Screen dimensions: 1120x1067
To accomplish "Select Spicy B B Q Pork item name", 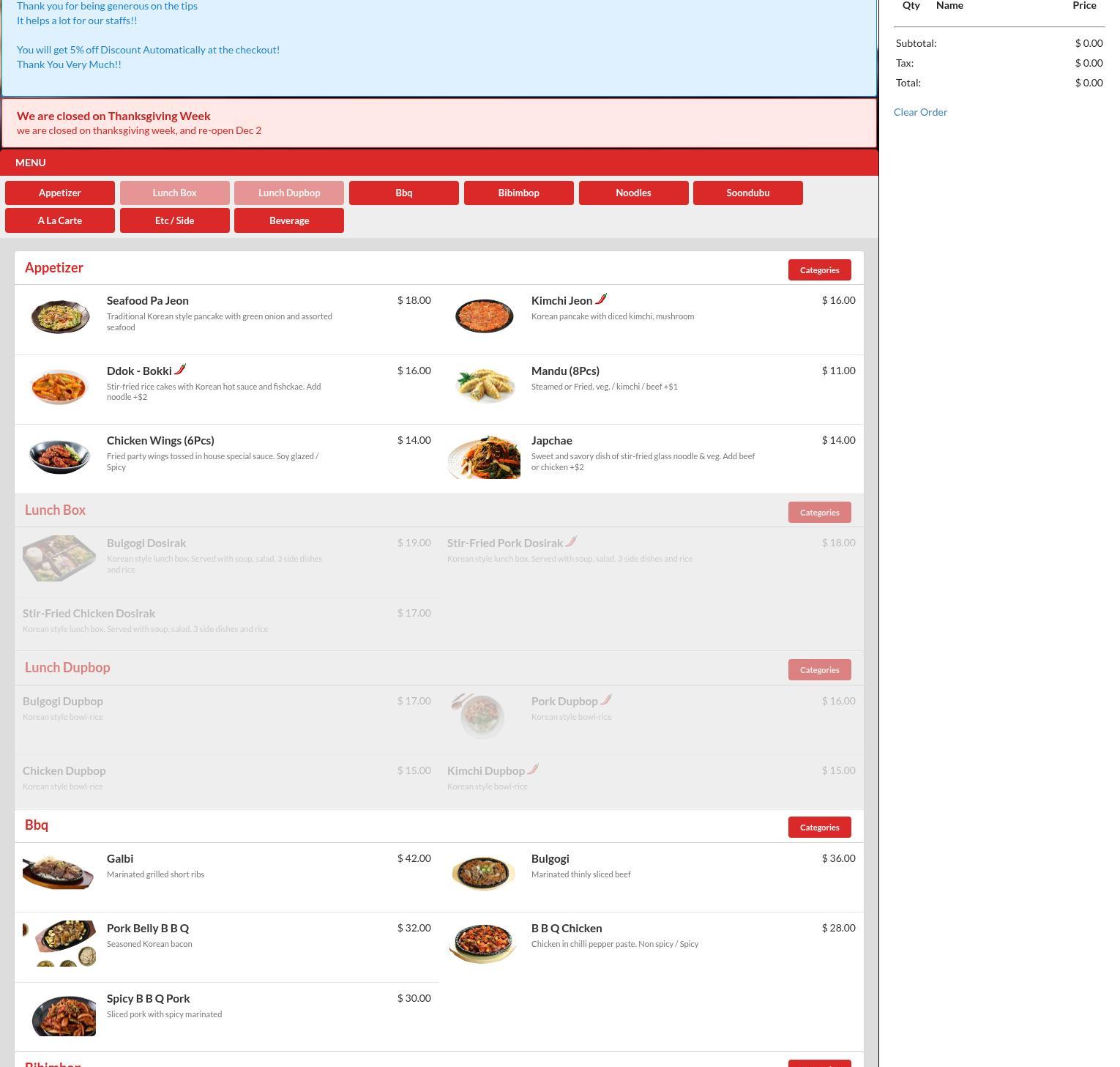I will point(149,998).
